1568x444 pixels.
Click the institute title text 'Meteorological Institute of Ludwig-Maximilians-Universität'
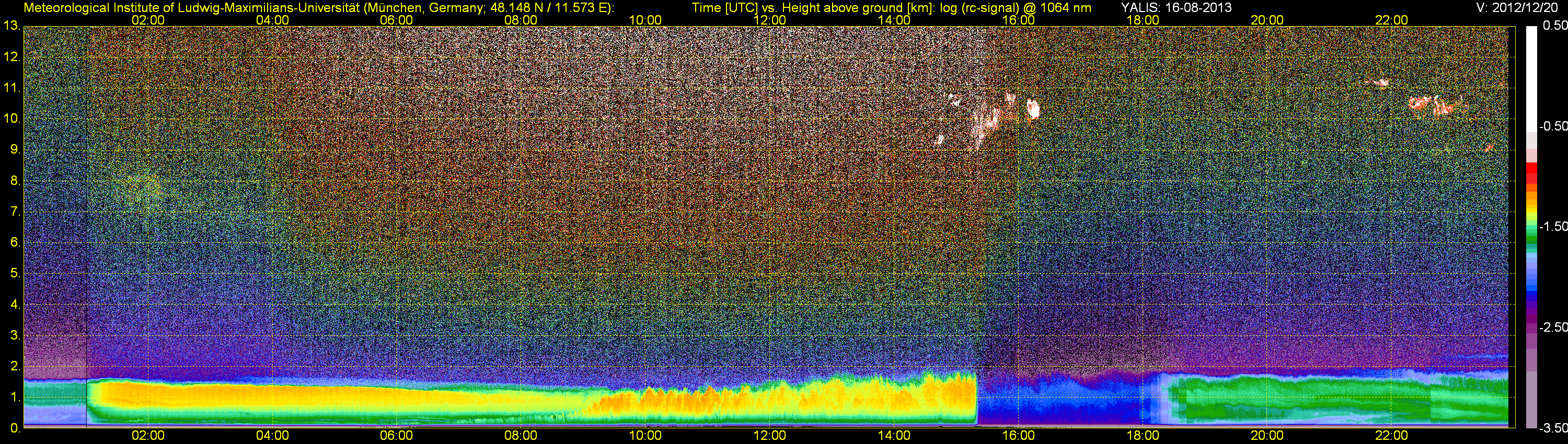click(191, 7)
